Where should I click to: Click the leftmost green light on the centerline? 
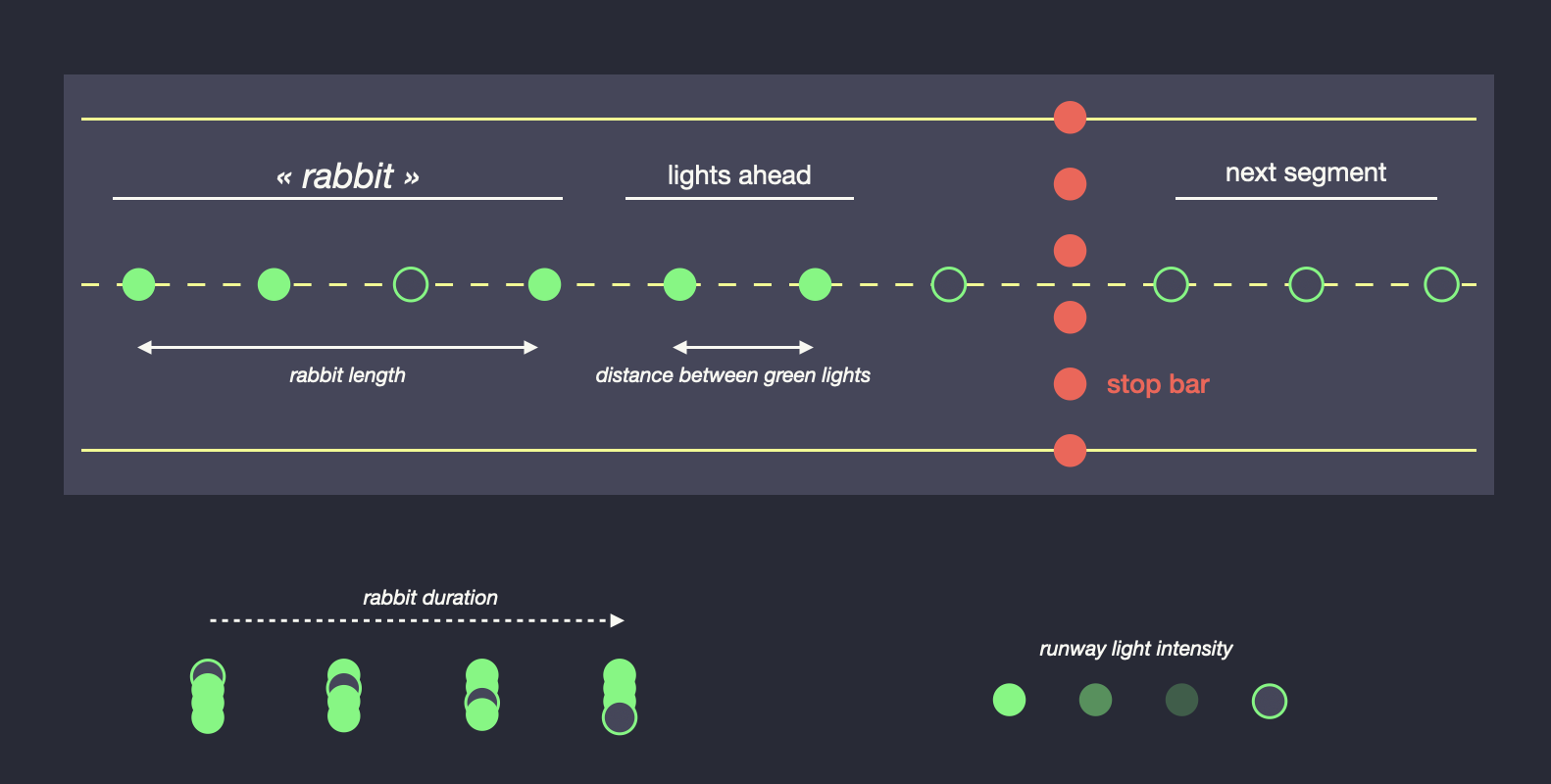click(x=138, y=284)
